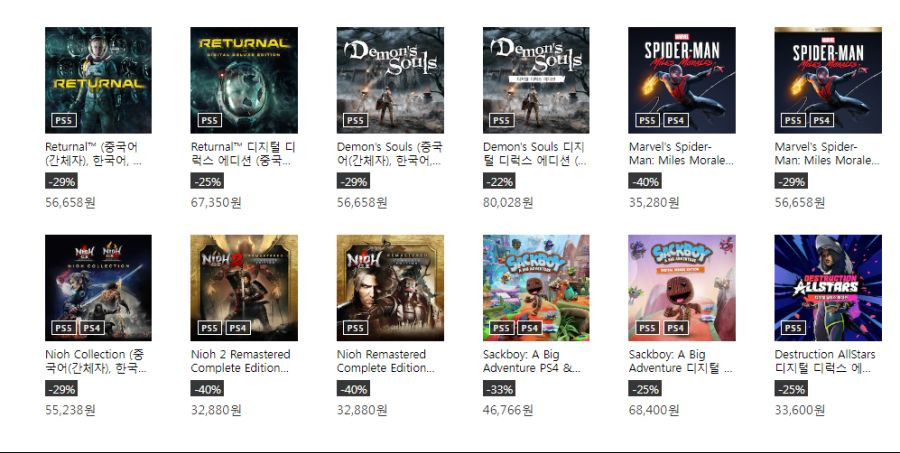The height and width of the screenshot is (453, 900).
Task: Open the Nioh 2 Remastered Complete Edition title
Action: point(240,361)
